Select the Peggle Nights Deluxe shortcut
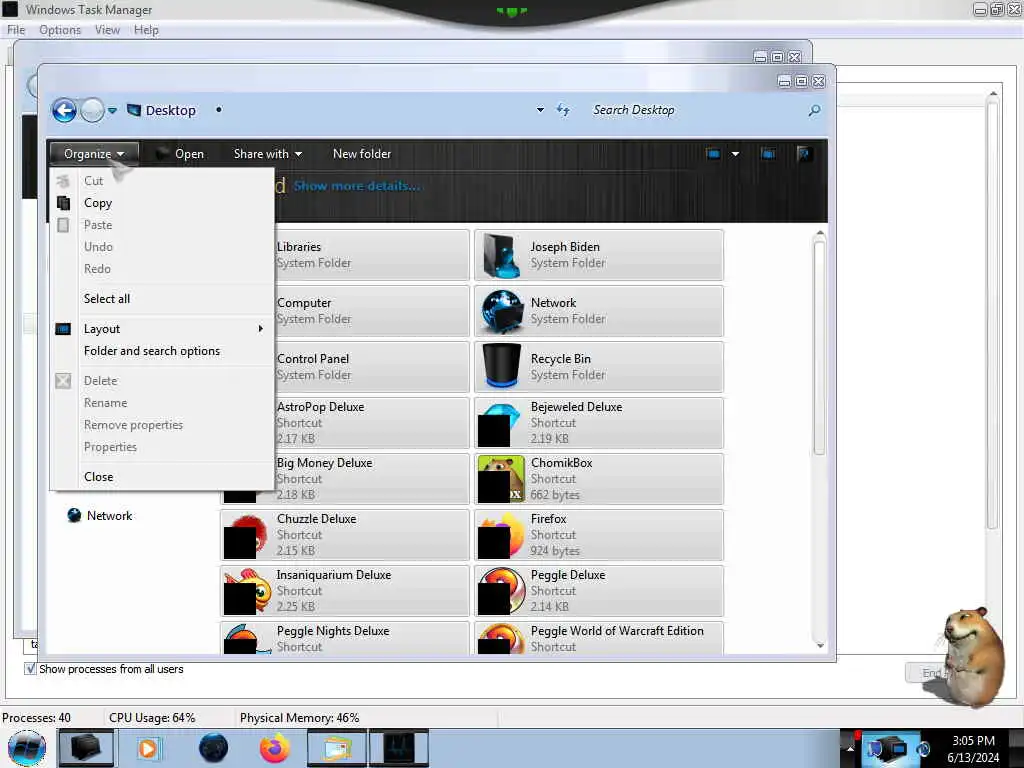 [x=345, y=637]
